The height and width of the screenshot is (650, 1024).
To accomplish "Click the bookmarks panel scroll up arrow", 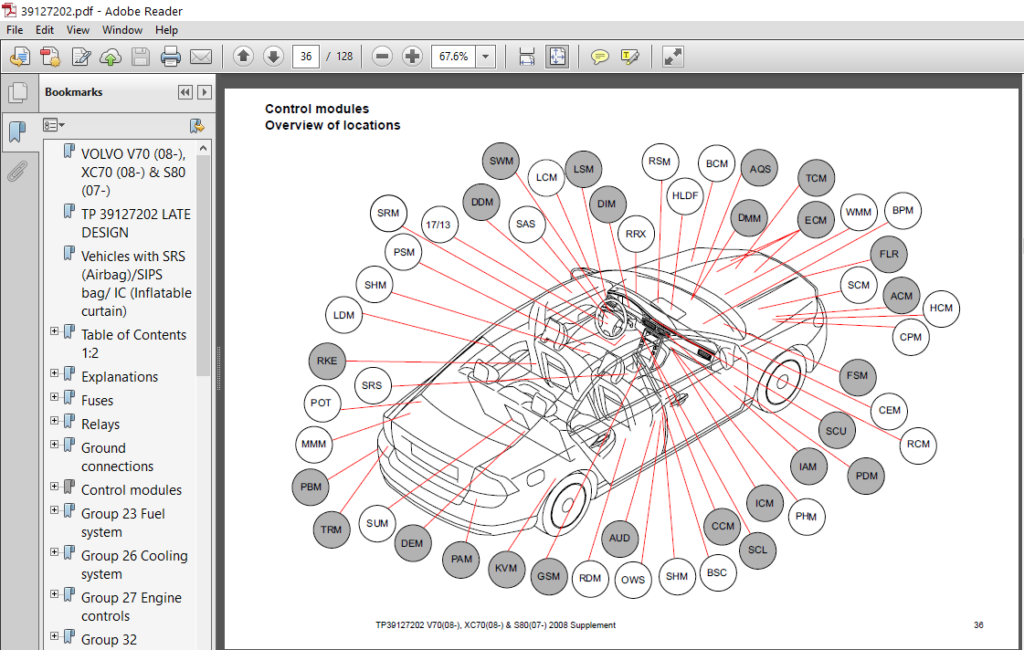I will tap(204, 148).
